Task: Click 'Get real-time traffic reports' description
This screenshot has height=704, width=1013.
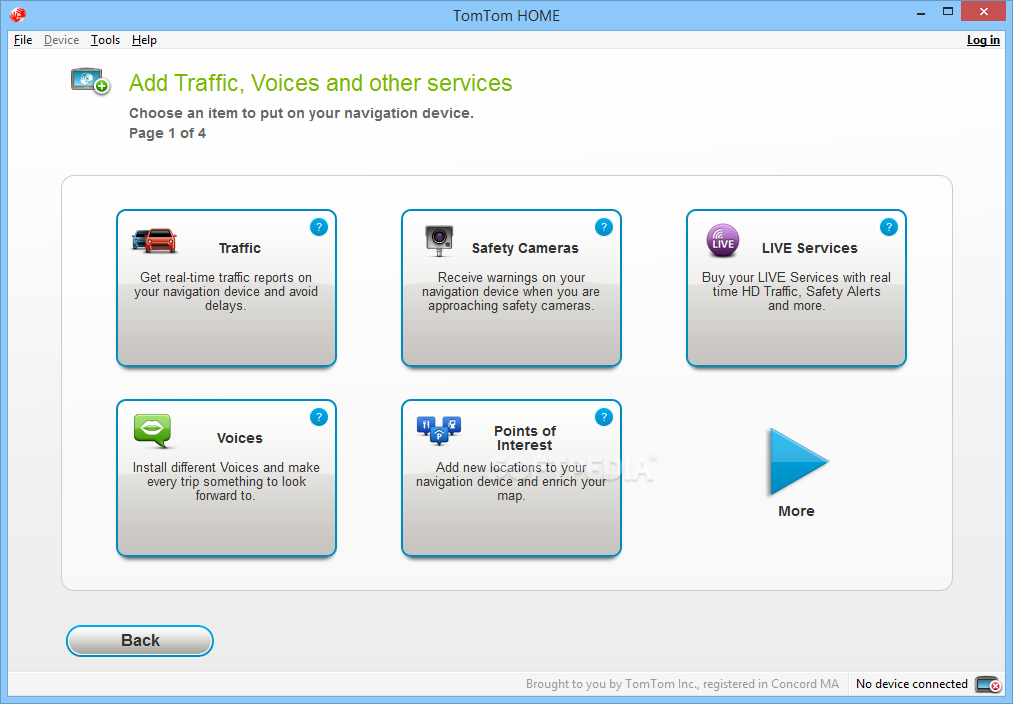Action: tap(226, 291)
